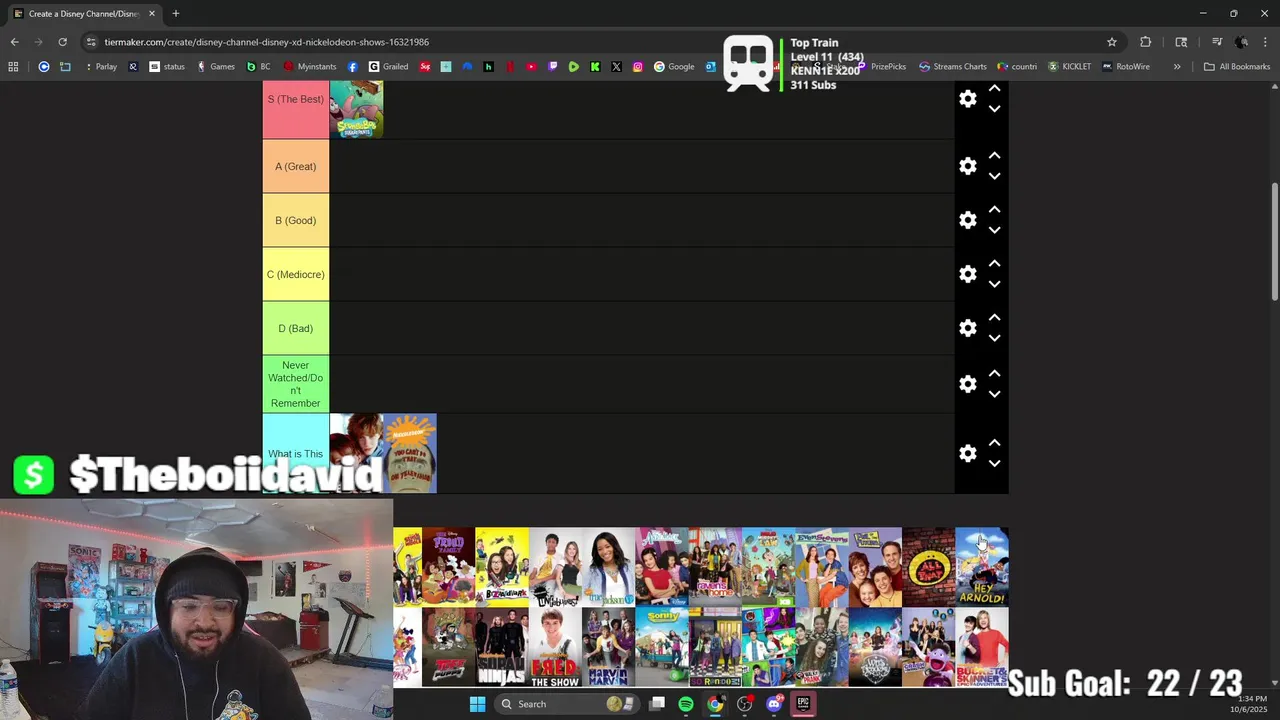Select Bucket & Skinner's Epic Adventures thumbnail
Image resolution: width=1280 pixels, height=720 pixels.
[x=982, y=647]
